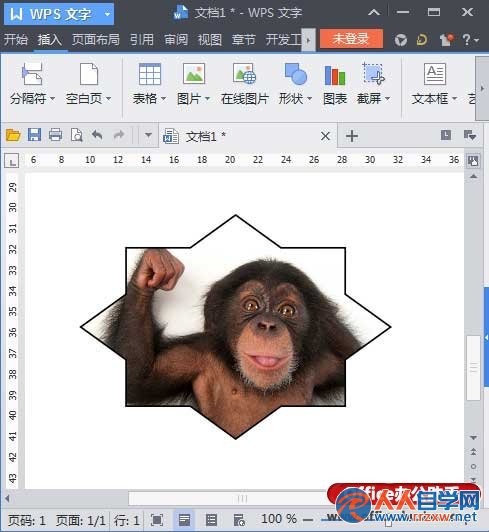Insert a Chart (图表) icon
489x532 pixels.
pos(335,75)
